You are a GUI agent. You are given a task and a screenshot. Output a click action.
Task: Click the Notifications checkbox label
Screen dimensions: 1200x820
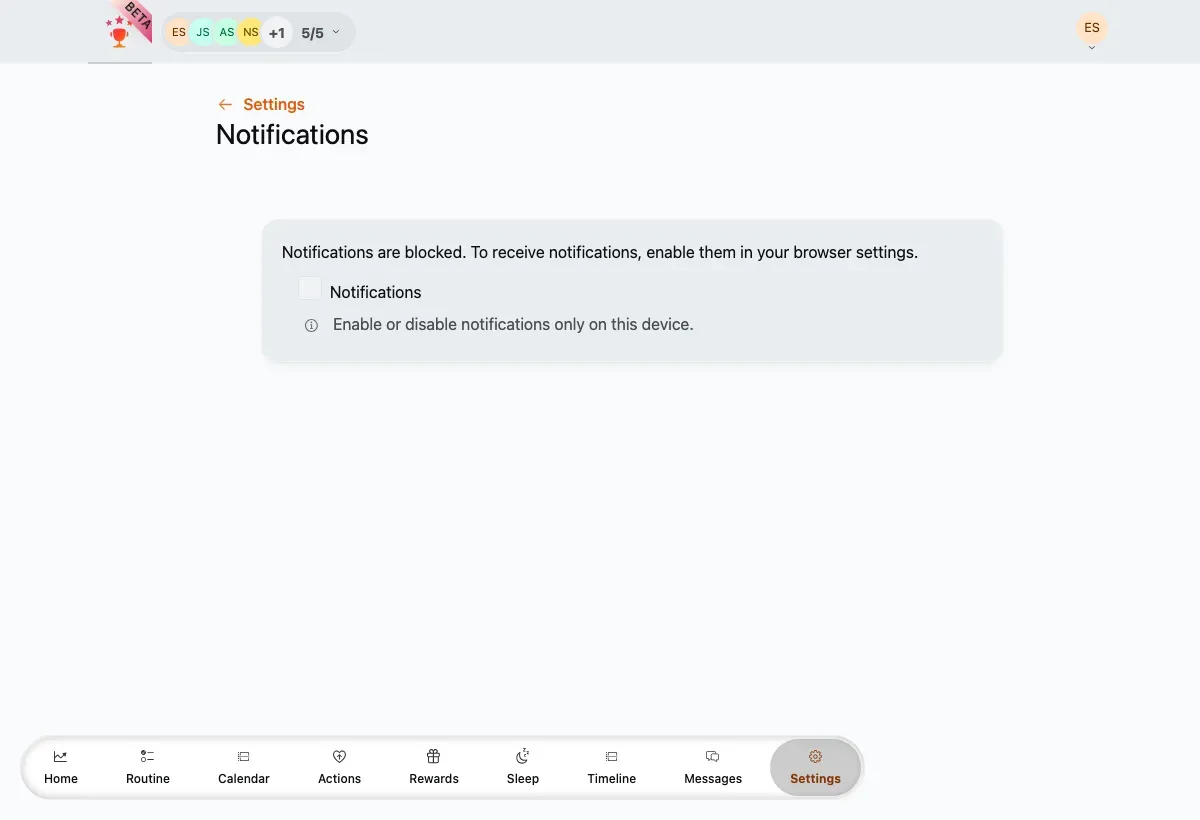[375, 292]
